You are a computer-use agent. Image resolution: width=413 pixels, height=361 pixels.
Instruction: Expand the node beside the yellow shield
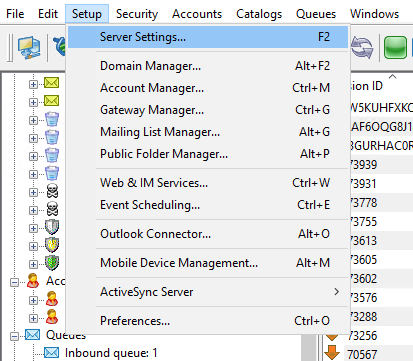click(33, 246)
